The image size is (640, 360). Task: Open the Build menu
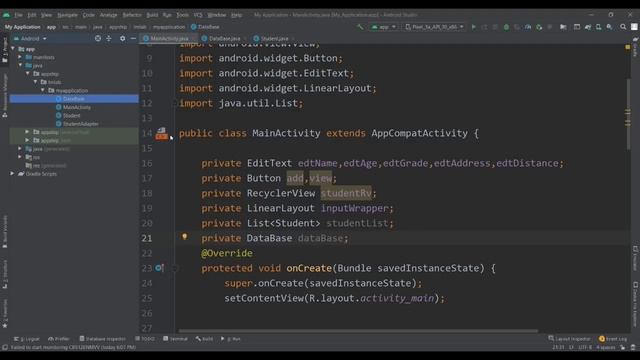[152, 15]
